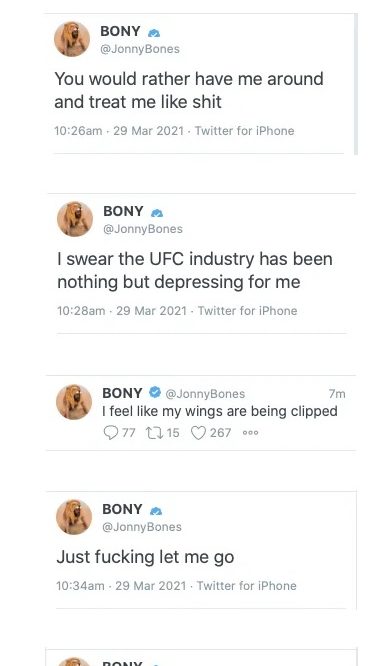Screen dimensions: 384x666
Task: Click the 10:28am 29 Mar 2021 timestamp
Action: pos(122,311)
